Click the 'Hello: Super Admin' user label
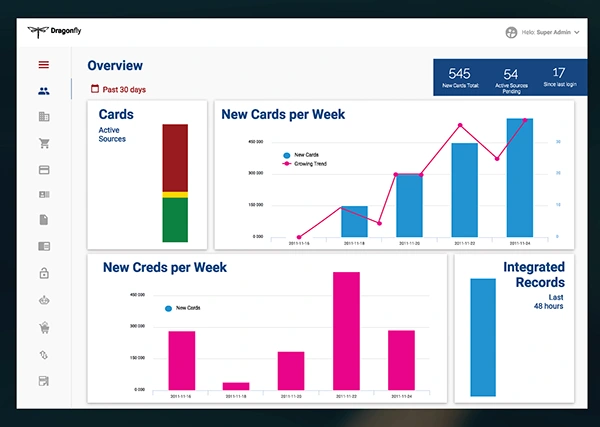The image size is (600, 427). tap(546, 33)
